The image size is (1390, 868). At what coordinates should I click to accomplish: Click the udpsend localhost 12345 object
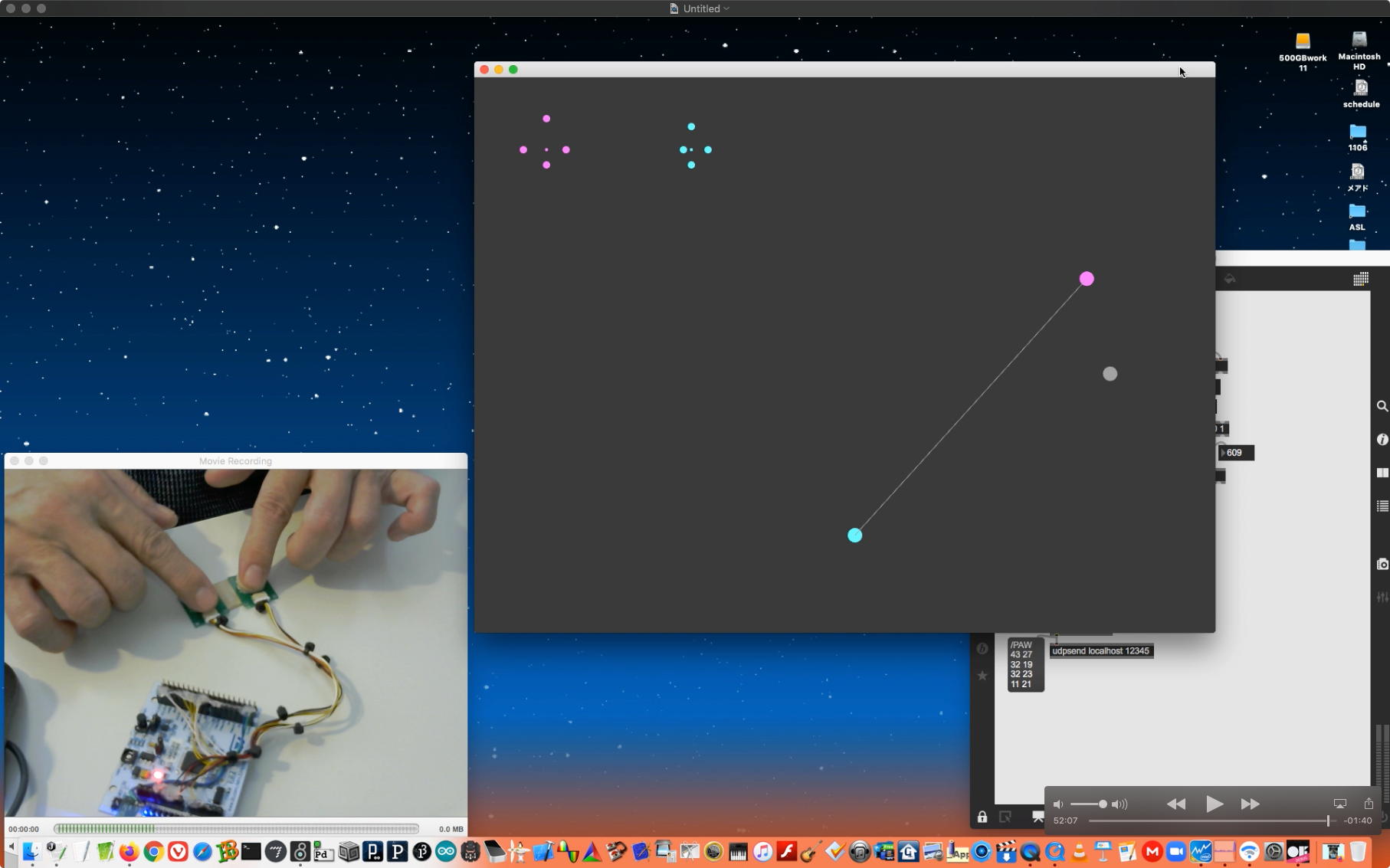point(1101,651)
